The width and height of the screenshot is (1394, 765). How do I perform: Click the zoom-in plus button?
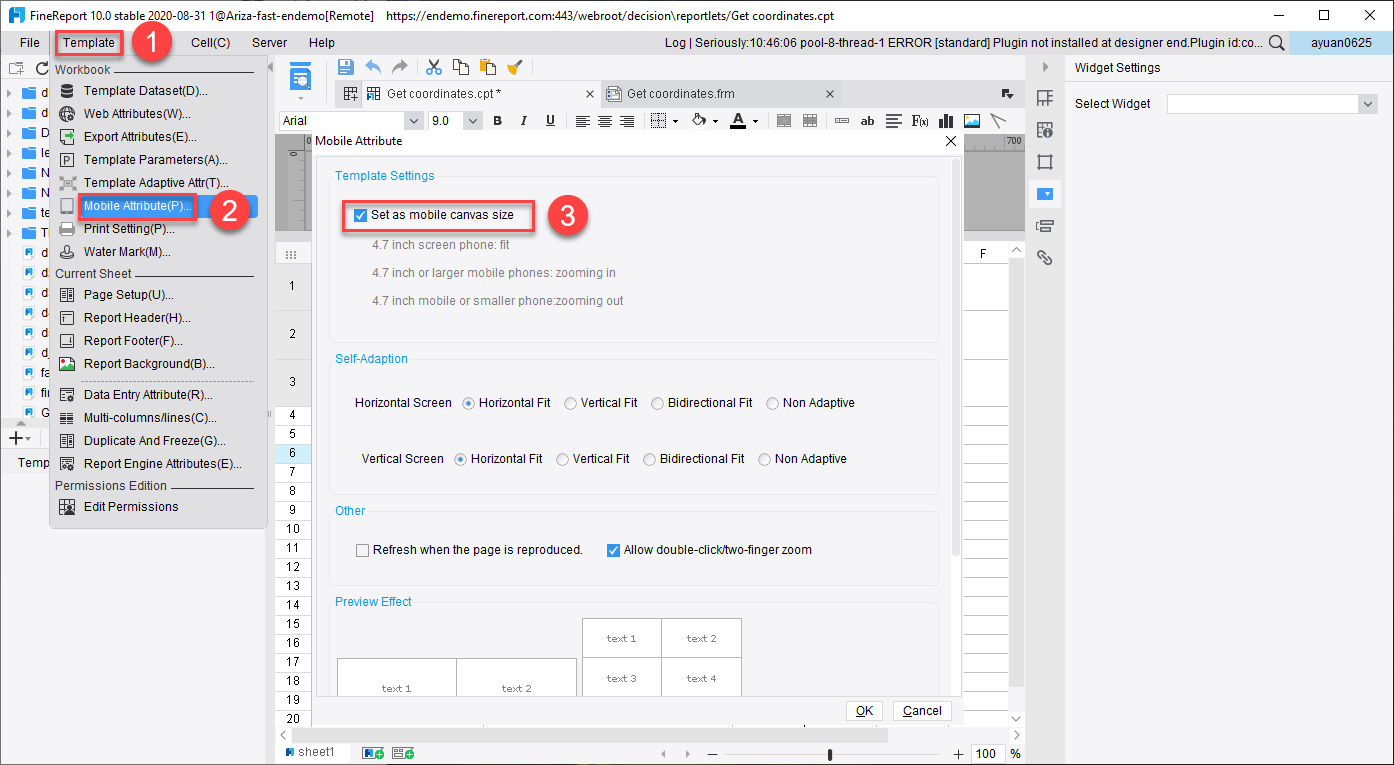(959, 754)
